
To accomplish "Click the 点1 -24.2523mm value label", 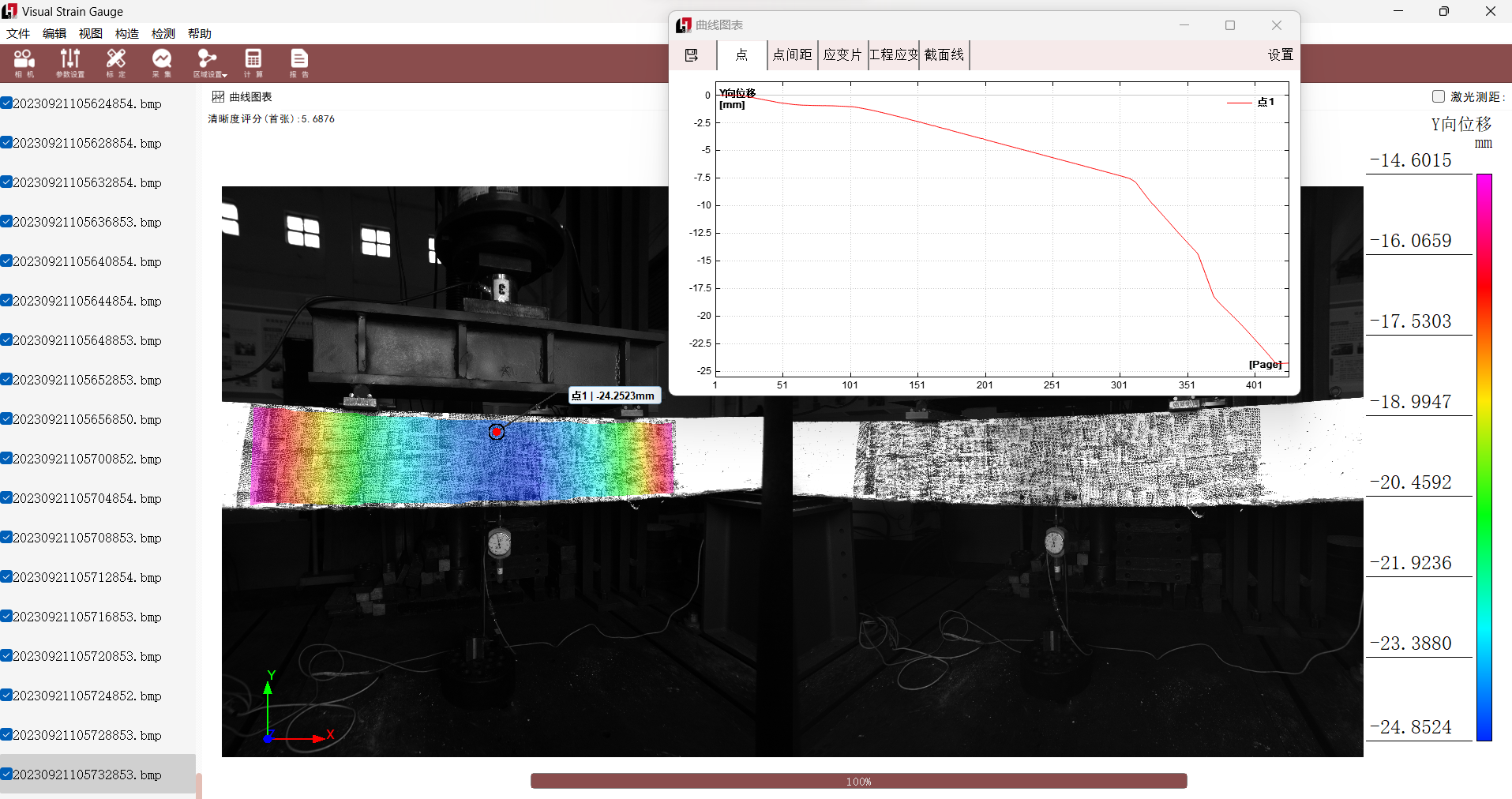I will coord(613,396).
